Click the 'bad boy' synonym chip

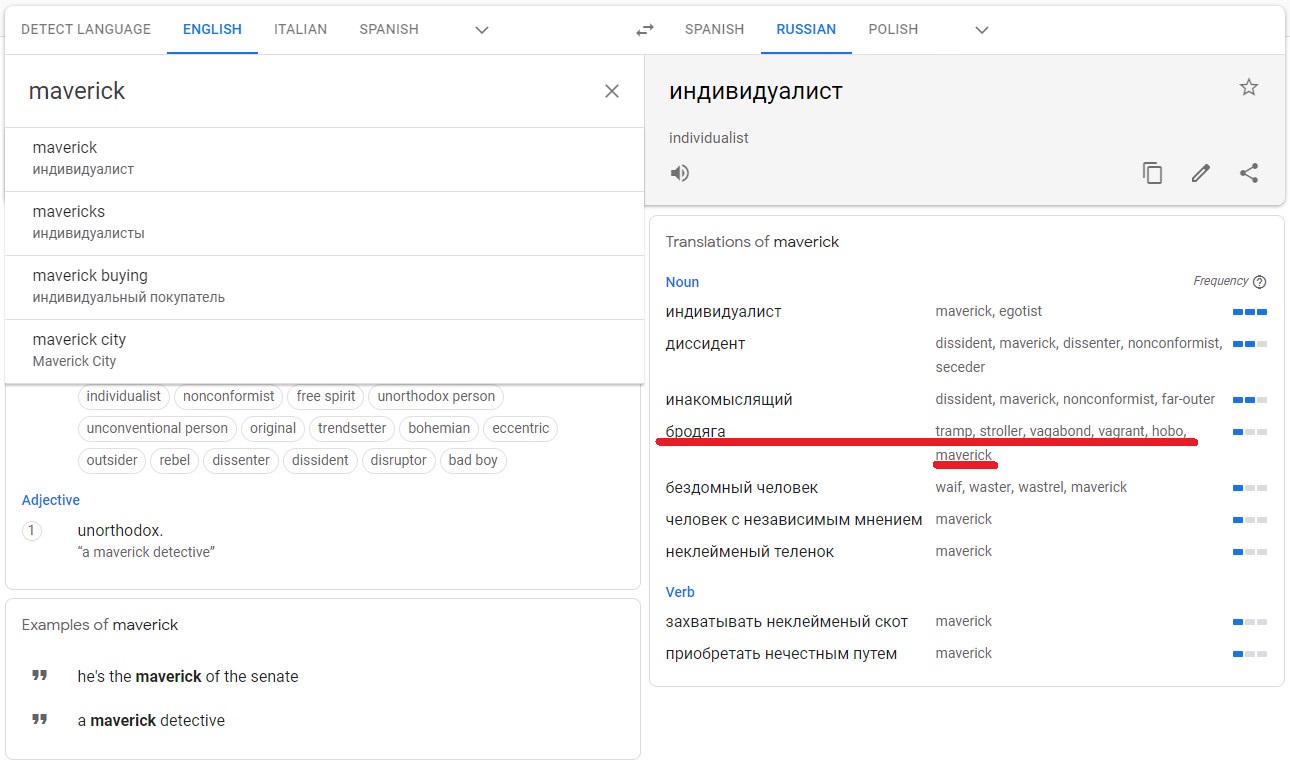(473, 460)
